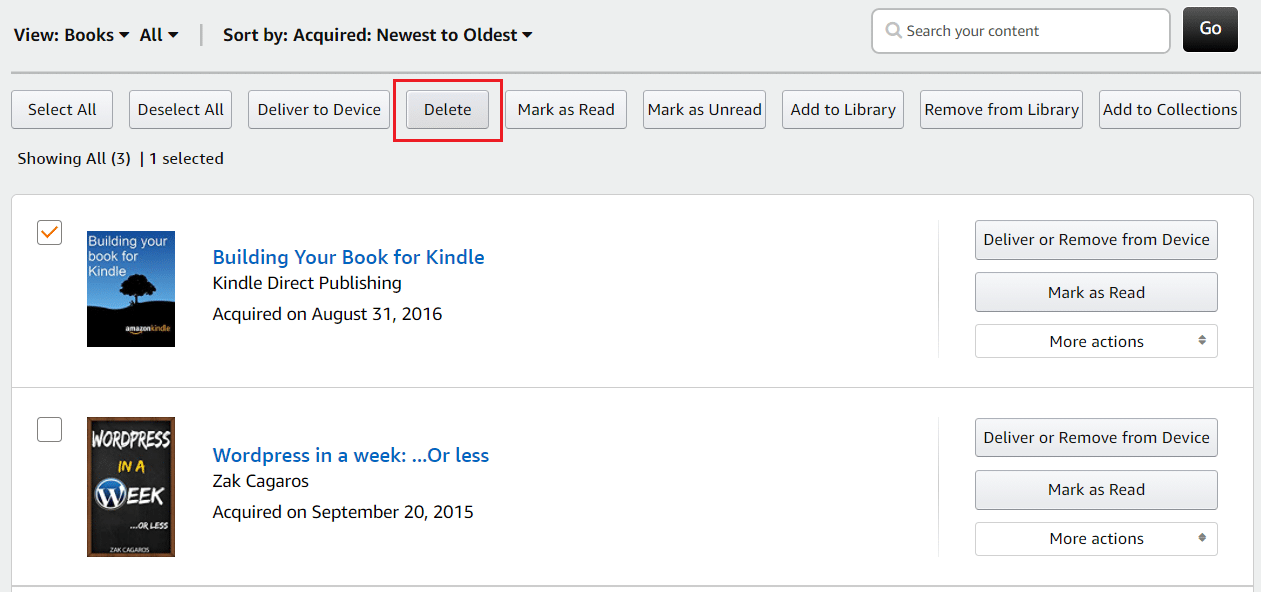Change Sort by Acquired order dropdown
This screenshot has height=592, width=1261.
[377, 35]
